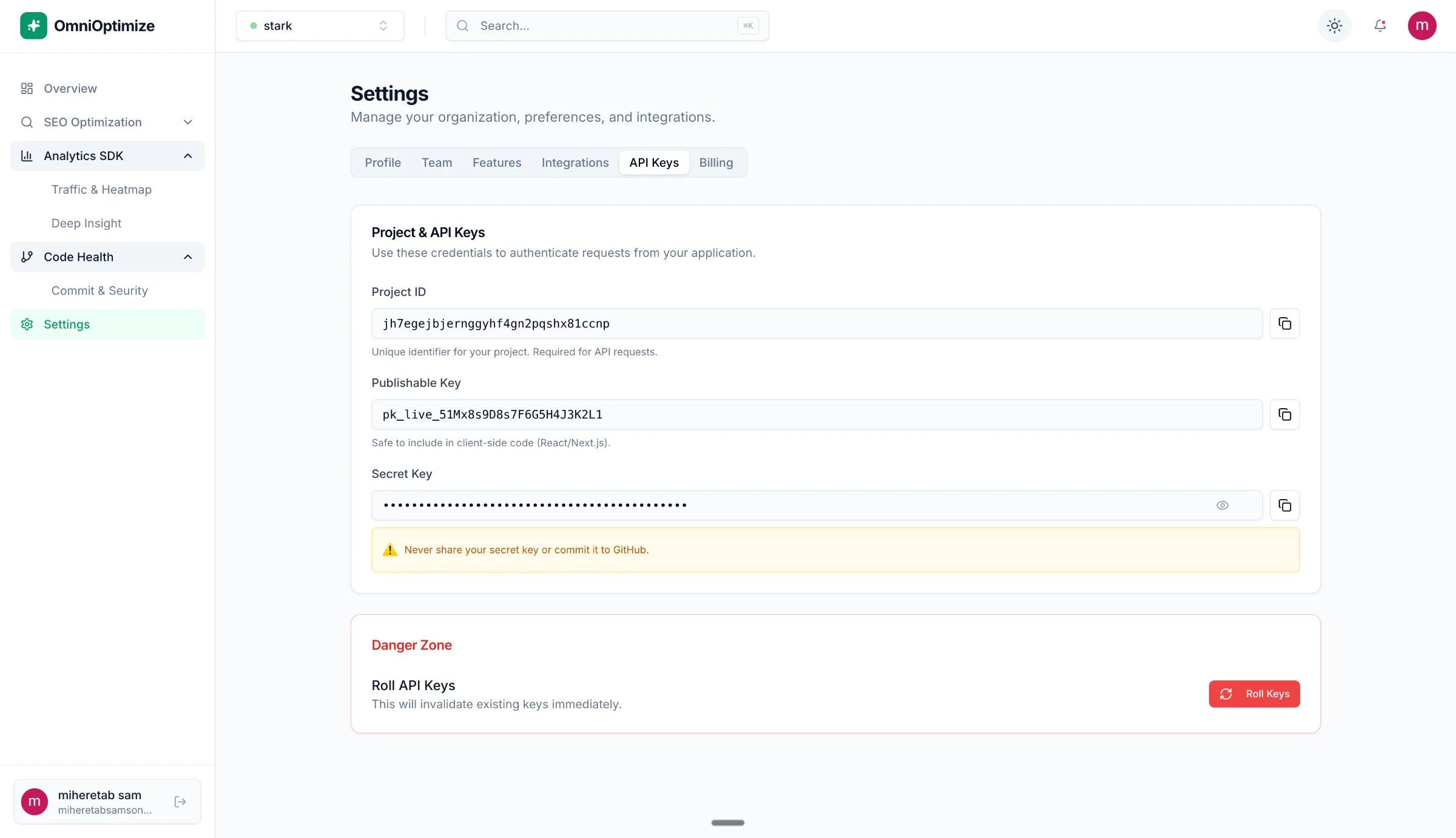Viewport: 1456px width, 838px height.
Task: Open the user avatar menu in header
Action: (x=1422, y=25)
